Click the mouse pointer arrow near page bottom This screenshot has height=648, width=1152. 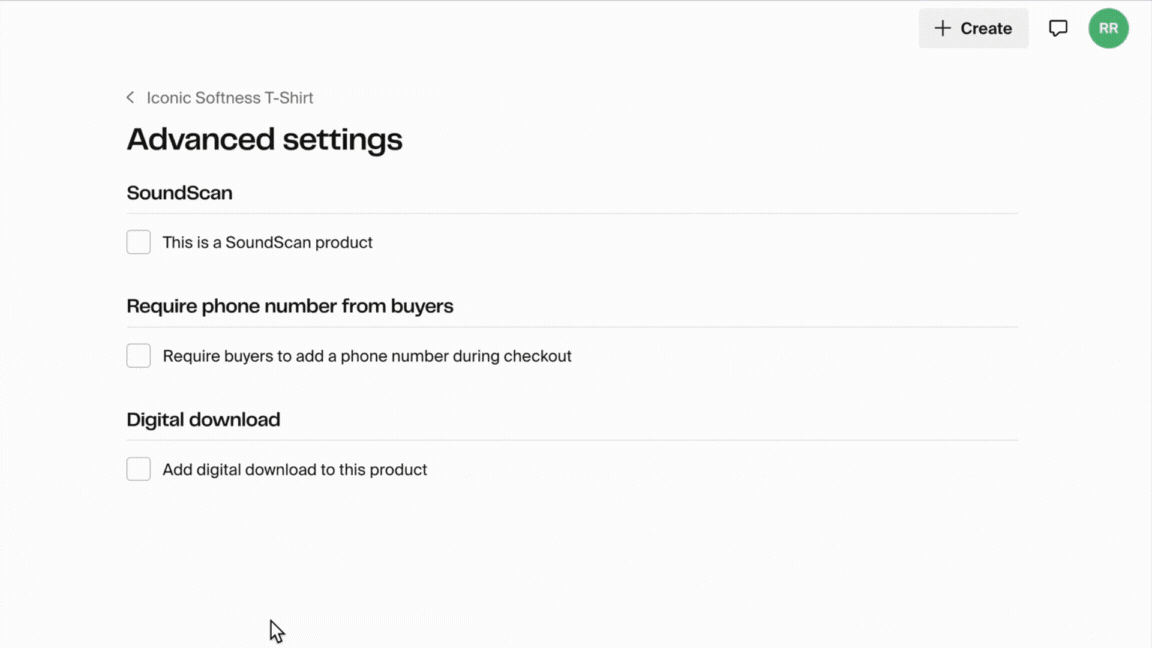pos(276,631)
